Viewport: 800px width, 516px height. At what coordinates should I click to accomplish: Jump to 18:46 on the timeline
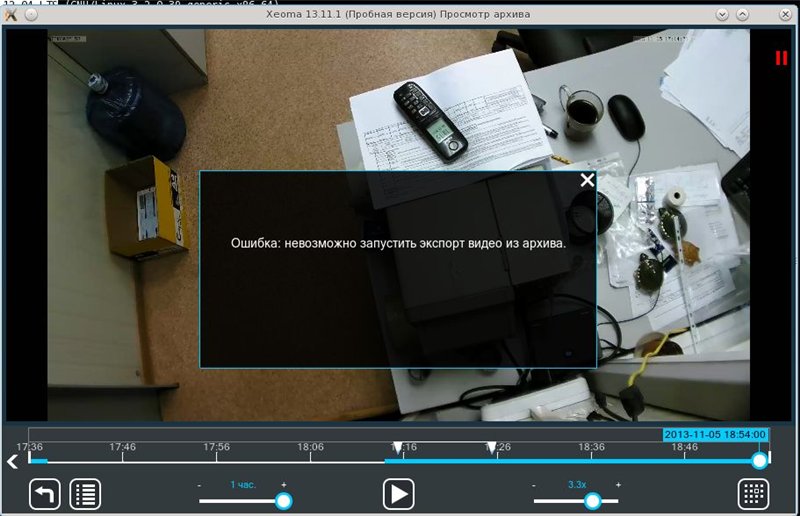pyautogui.click(x=685, y=447)
